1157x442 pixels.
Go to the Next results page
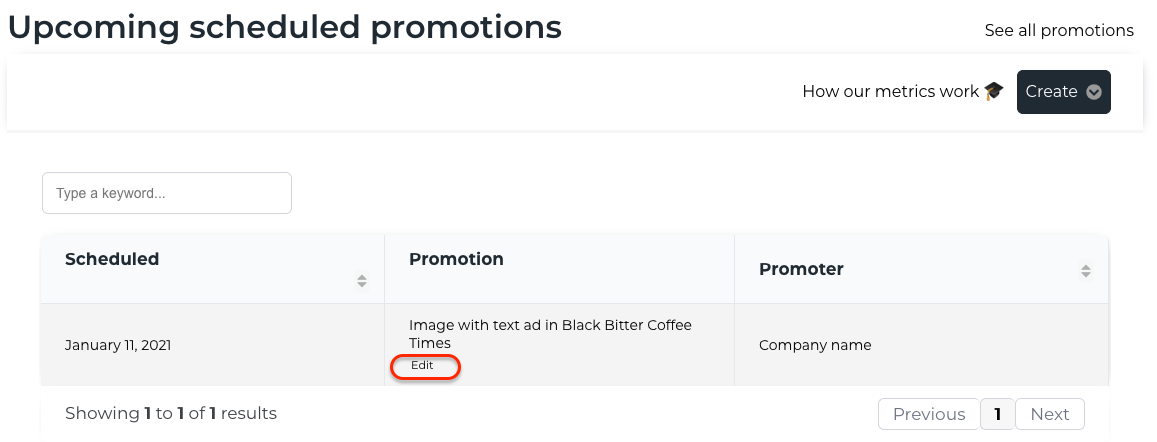point(1050,414)
